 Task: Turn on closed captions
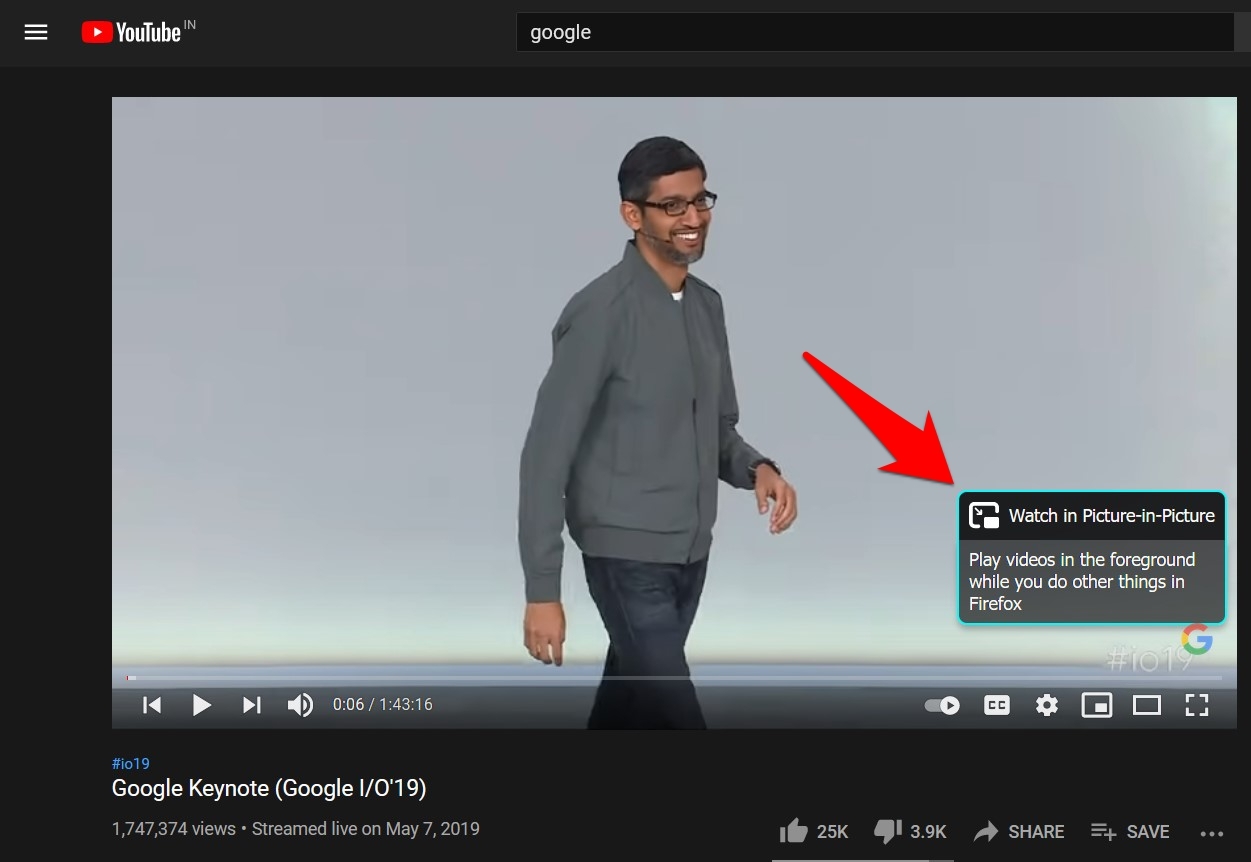click(x=996, y=705)
